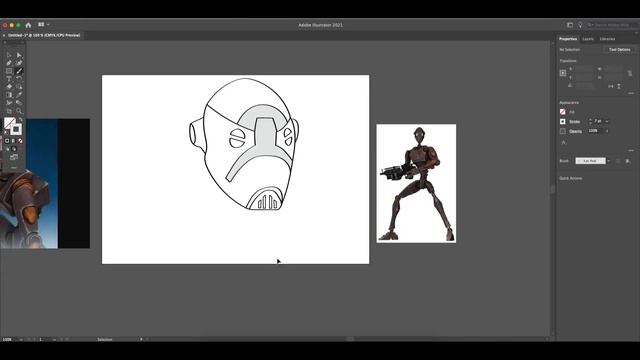Change the screen mode in toolbar

pos(14,157)
